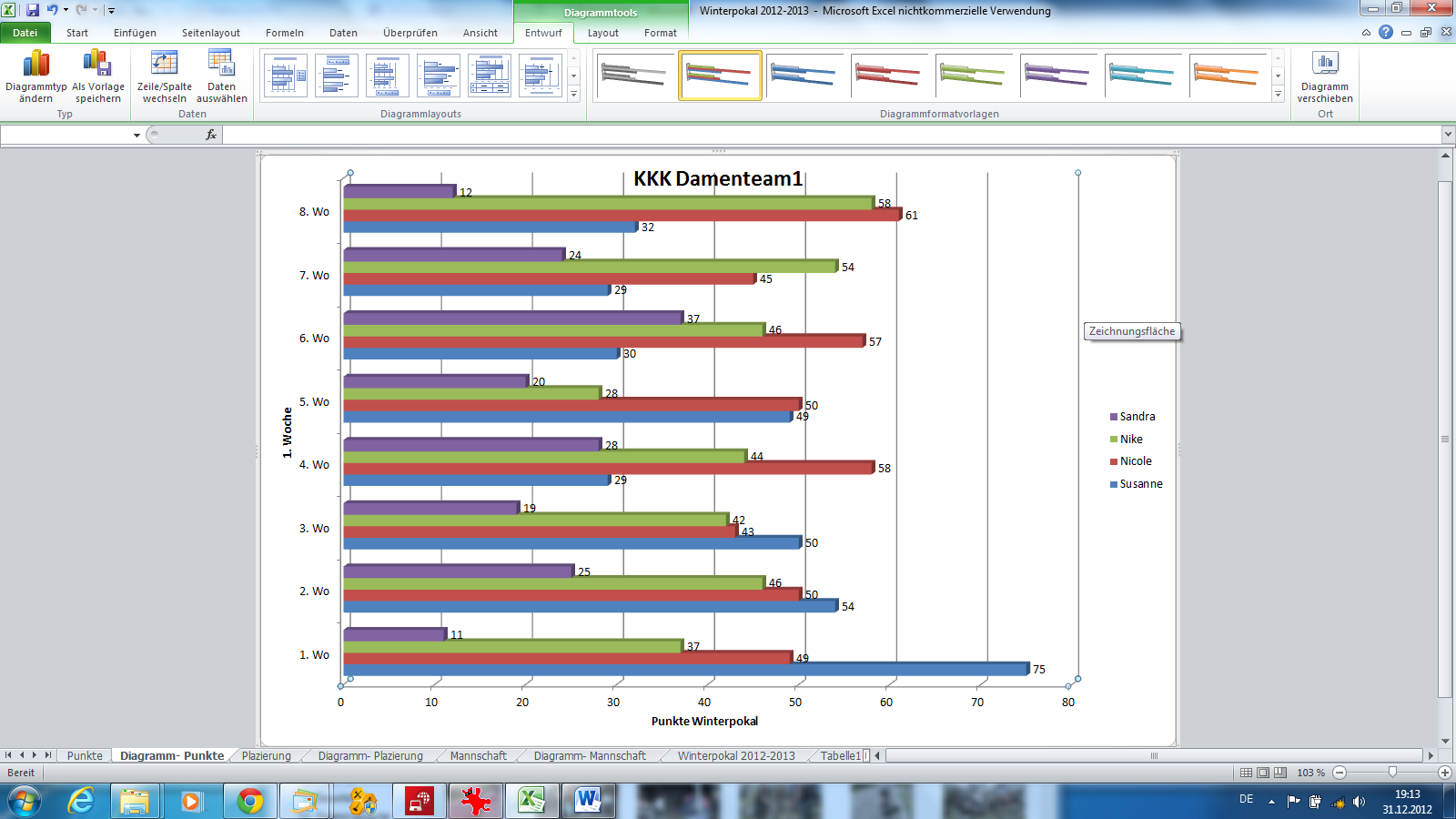Viewport: 1456px width, 819px height.
Task: Open the Datei tab
Action: click(x=25, y=33)
